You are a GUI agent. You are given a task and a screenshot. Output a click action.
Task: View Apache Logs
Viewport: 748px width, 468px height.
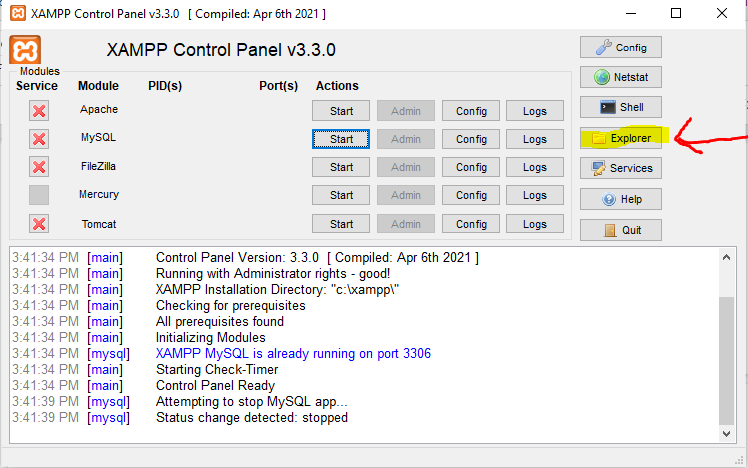coord(535,111)
